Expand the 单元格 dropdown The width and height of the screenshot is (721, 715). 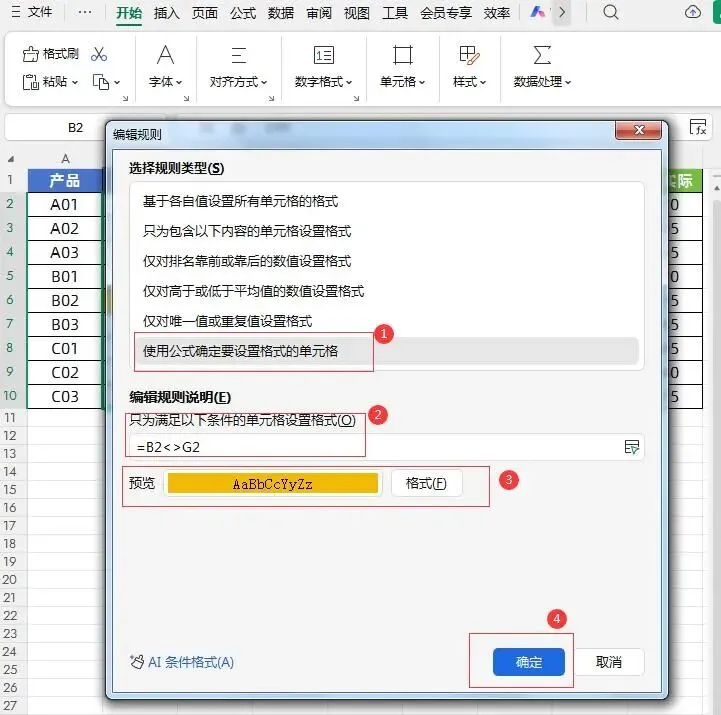[x=422, y=83]
